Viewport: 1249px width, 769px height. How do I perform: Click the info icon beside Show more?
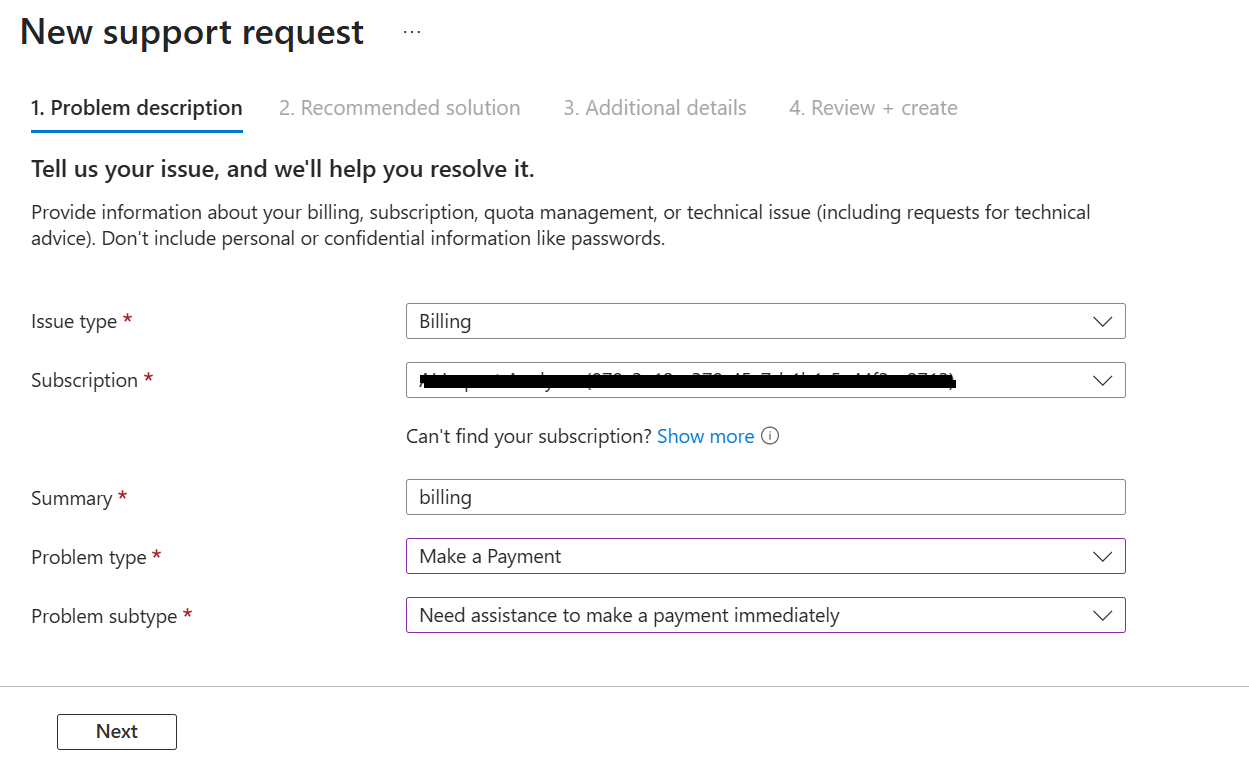[770, 437]
